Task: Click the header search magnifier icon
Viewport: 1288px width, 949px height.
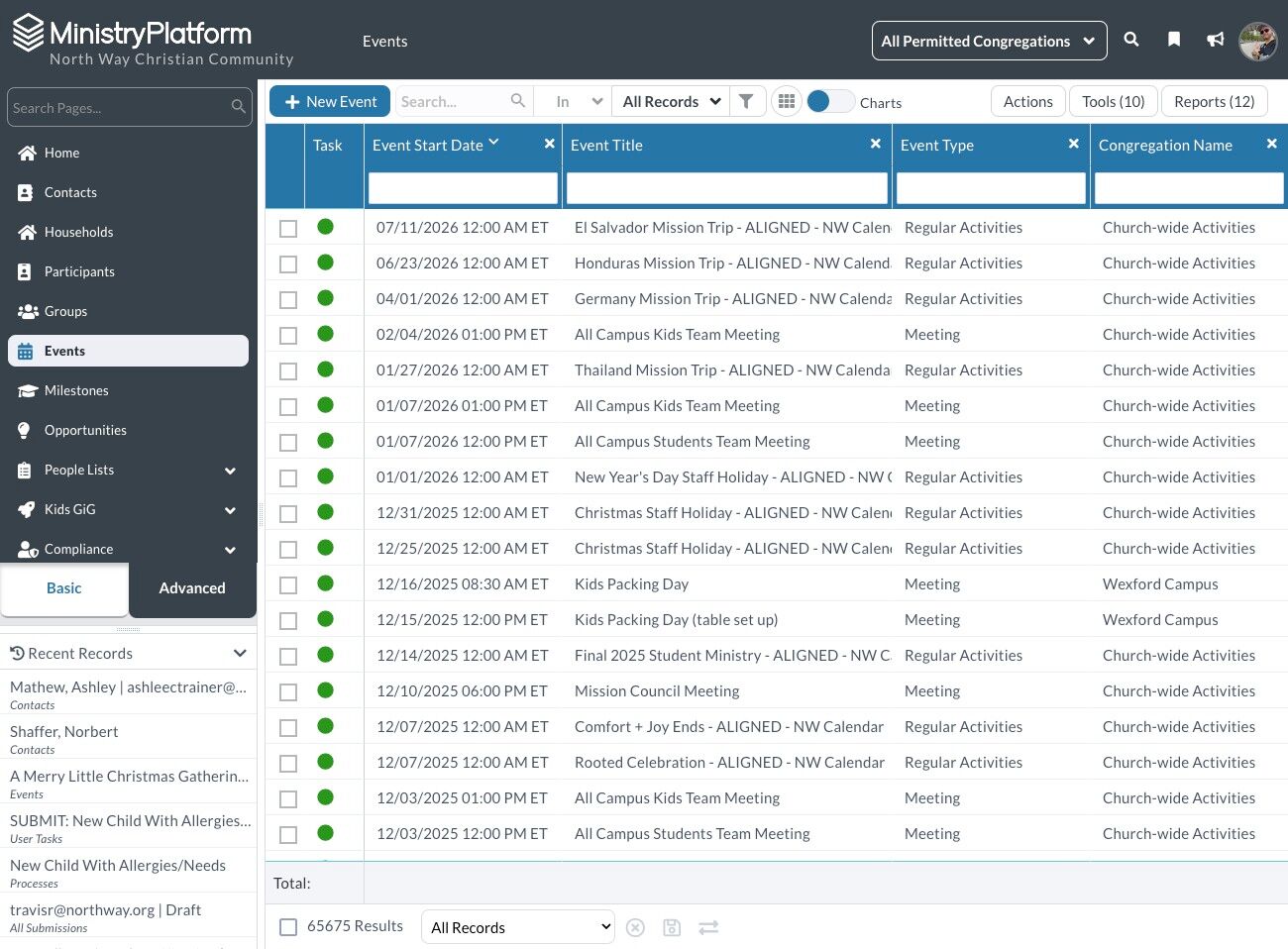Action: point(1130,40)
